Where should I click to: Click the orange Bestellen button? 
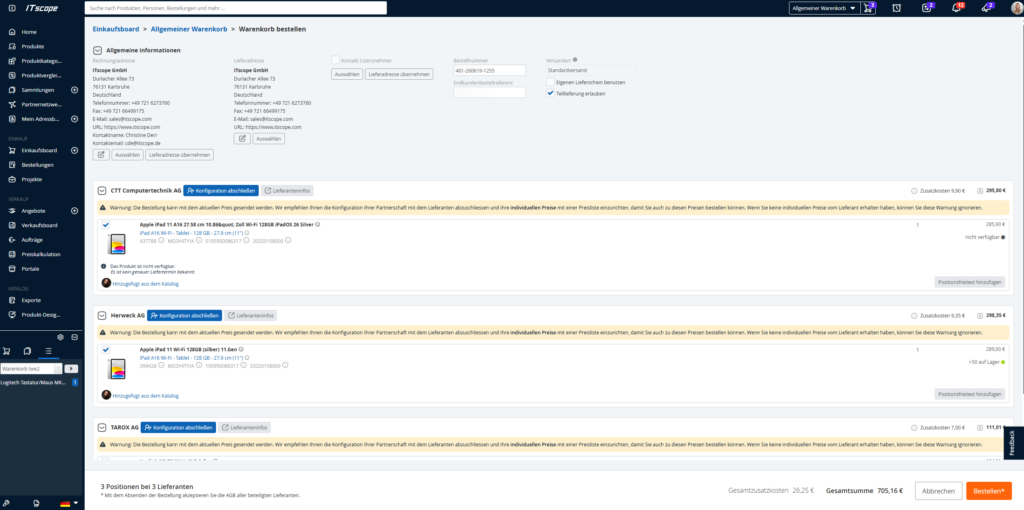[989, 491]
